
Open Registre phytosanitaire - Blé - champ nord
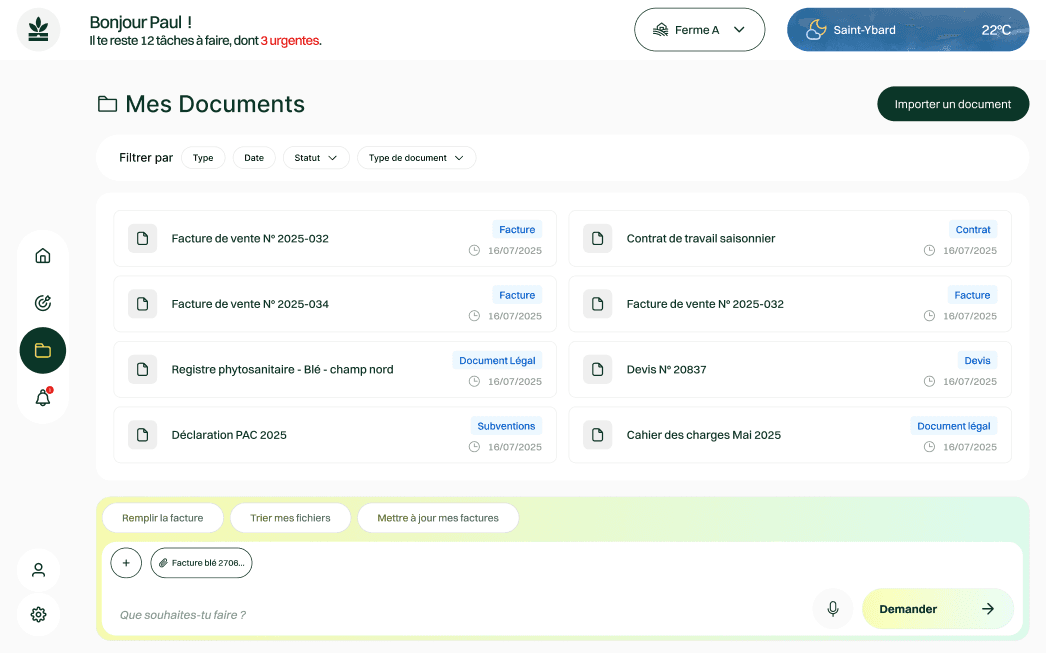[335, 370]
